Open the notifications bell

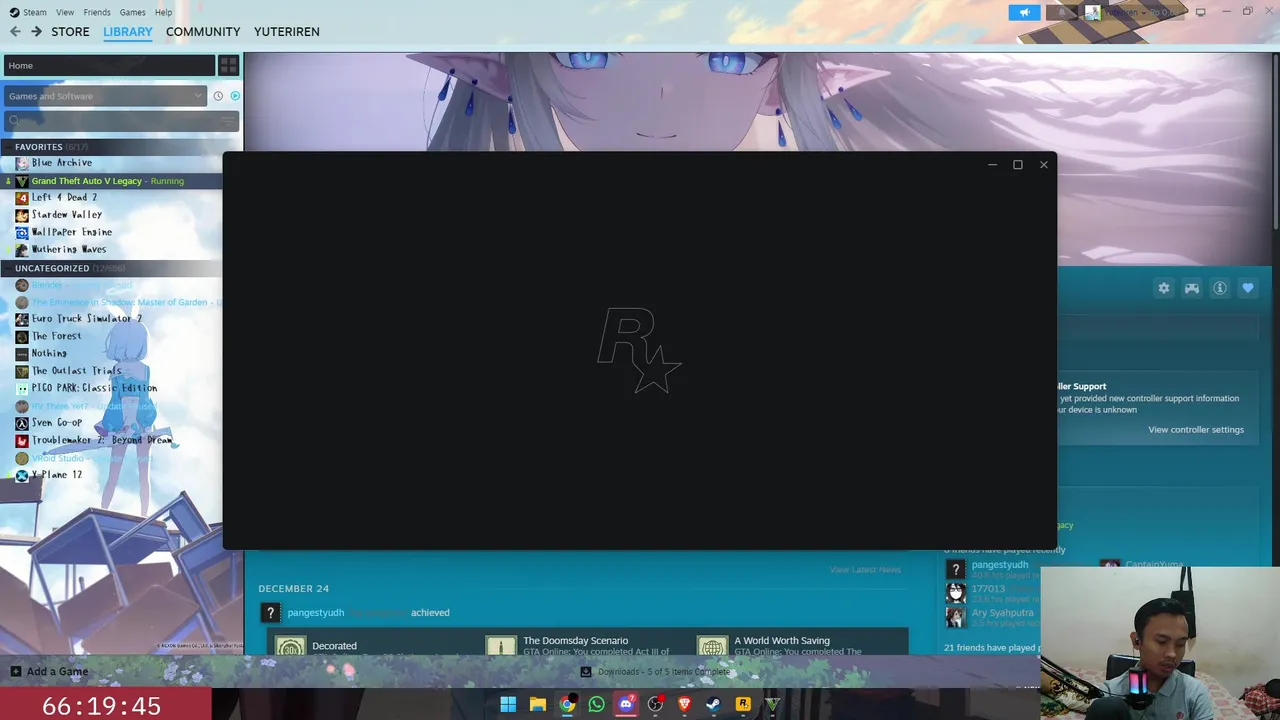pos(1062,12)
